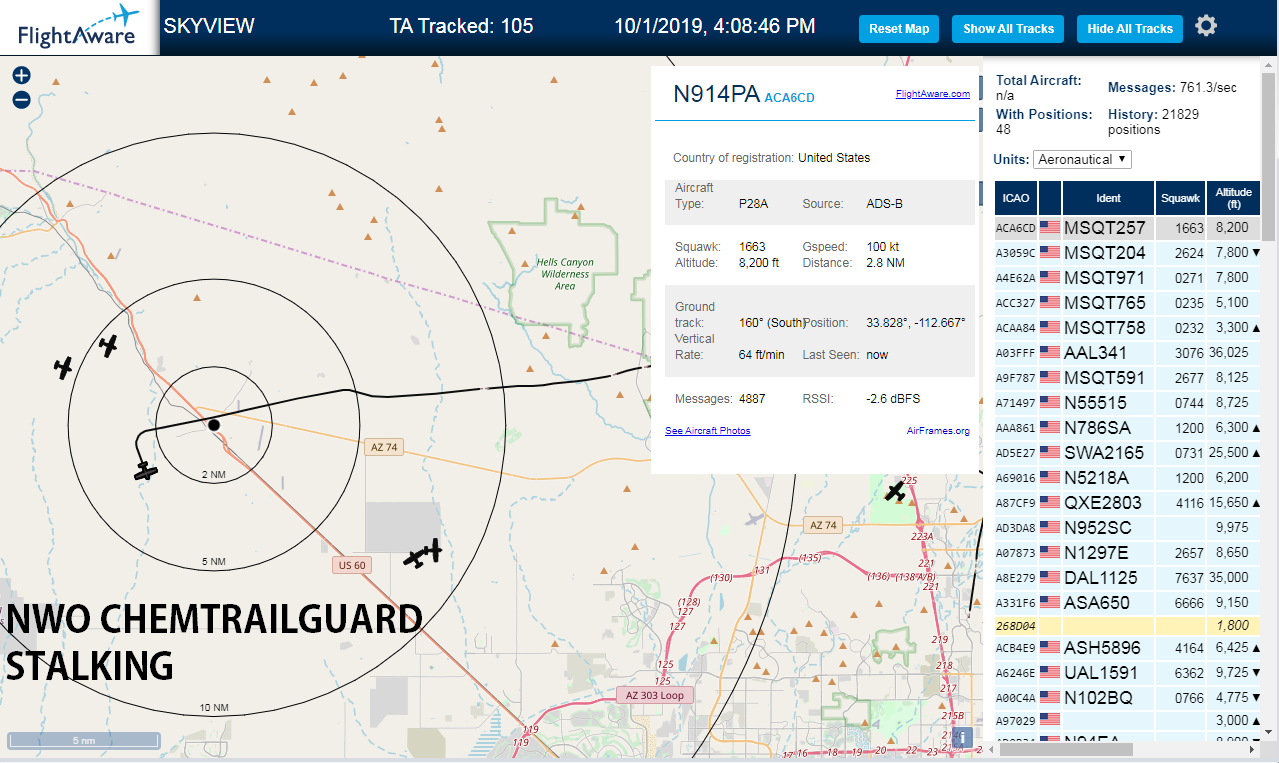
Task: Sort table by Squawk column header
Action: pos(1180,198)
